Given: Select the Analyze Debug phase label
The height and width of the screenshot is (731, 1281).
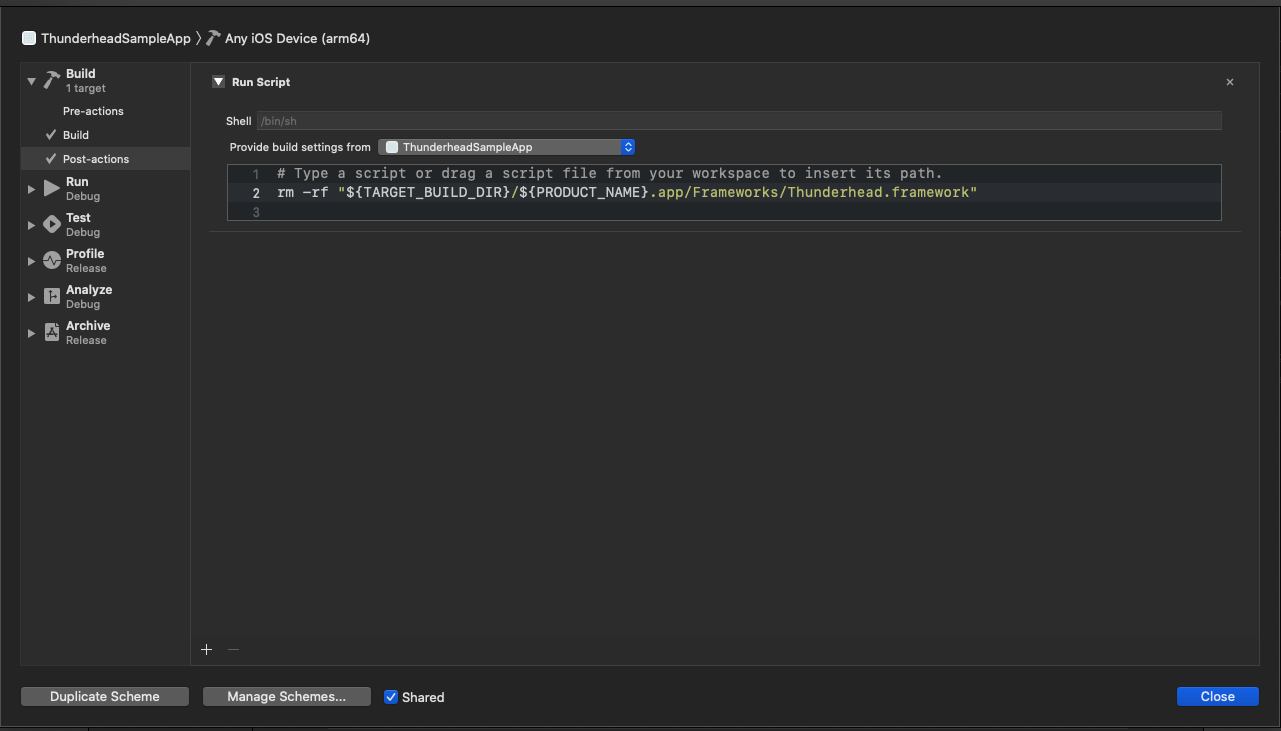Looking at the screenshot, I should click(89, 297).
